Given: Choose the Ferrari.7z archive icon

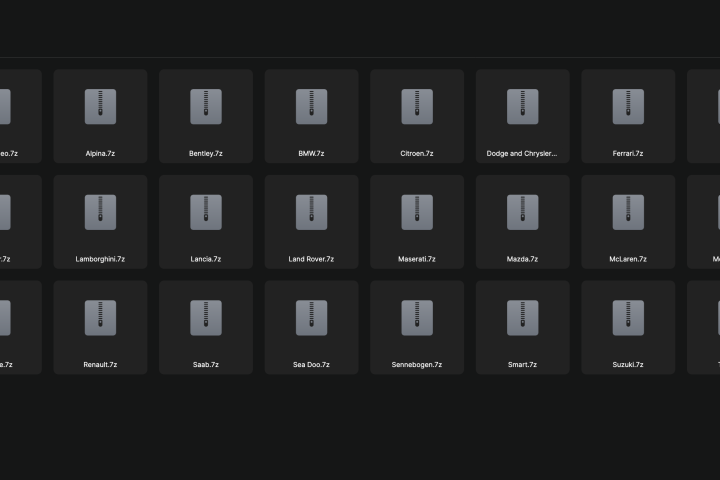Looking at the screenshot, I should click(x=629, y=107).
